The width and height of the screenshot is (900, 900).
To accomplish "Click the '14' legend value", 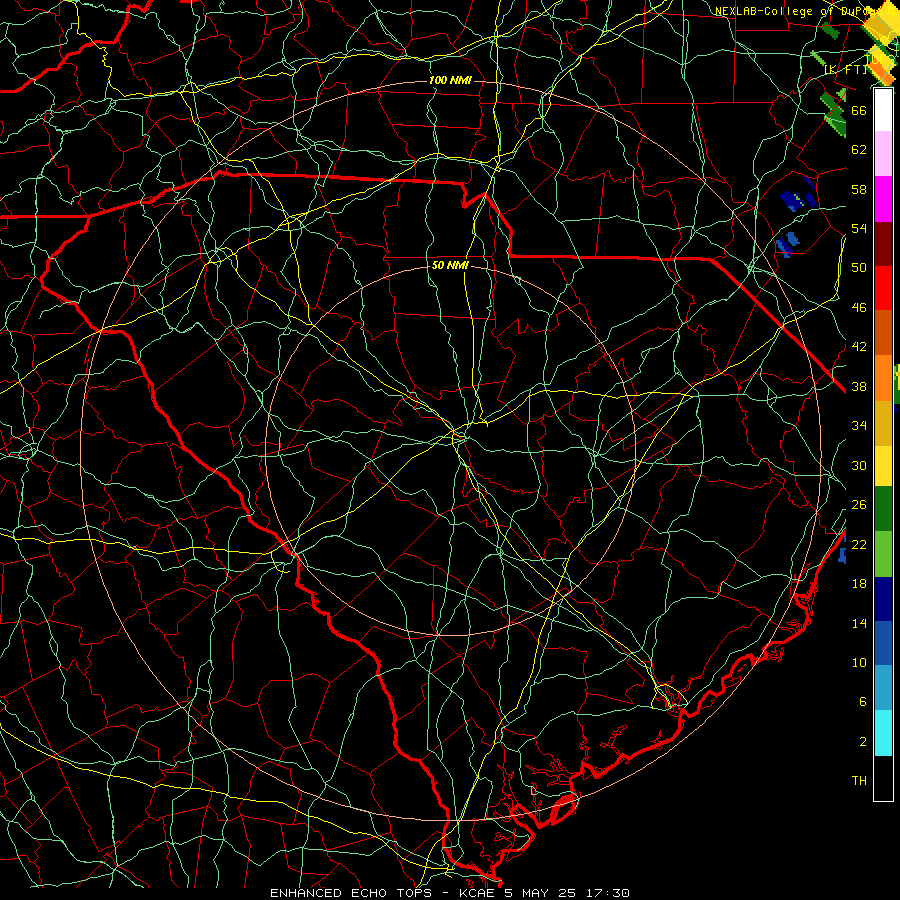I will pyautogui.click(x=859, y=623).
